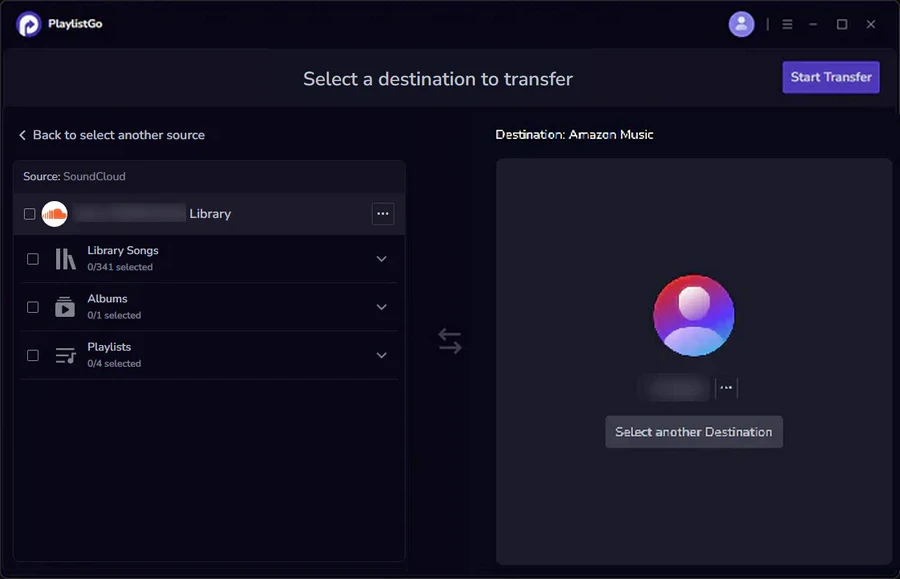
Task: Maximize the PlaylistGo window
Action: (x=841, y=24)
